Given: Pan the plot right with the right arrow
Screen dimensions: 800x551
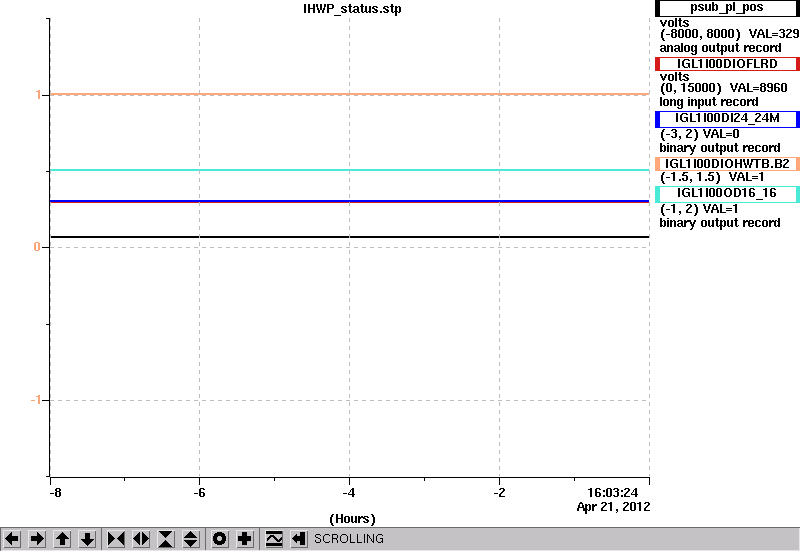Looking at the screenshot, I should coord(37,539).
